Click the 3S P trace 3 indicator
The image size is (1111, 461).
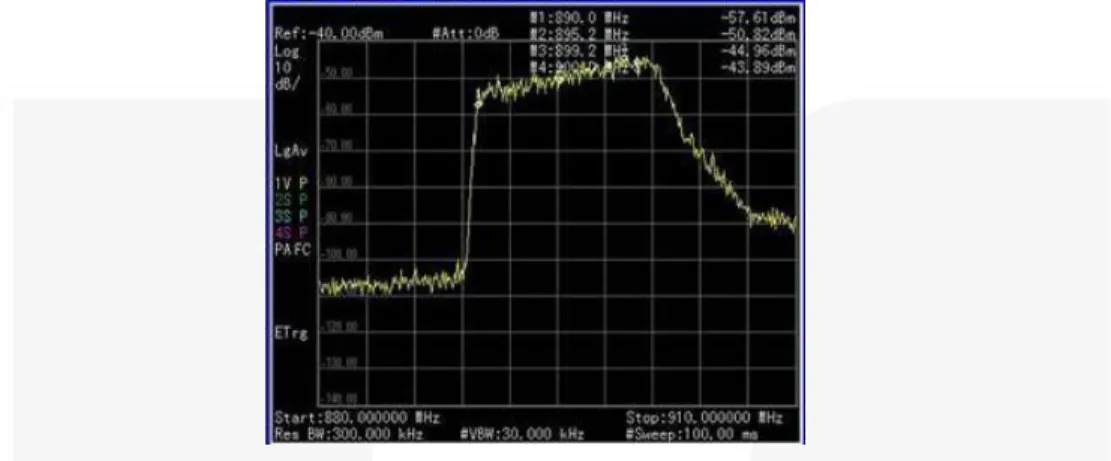[291, 215]
